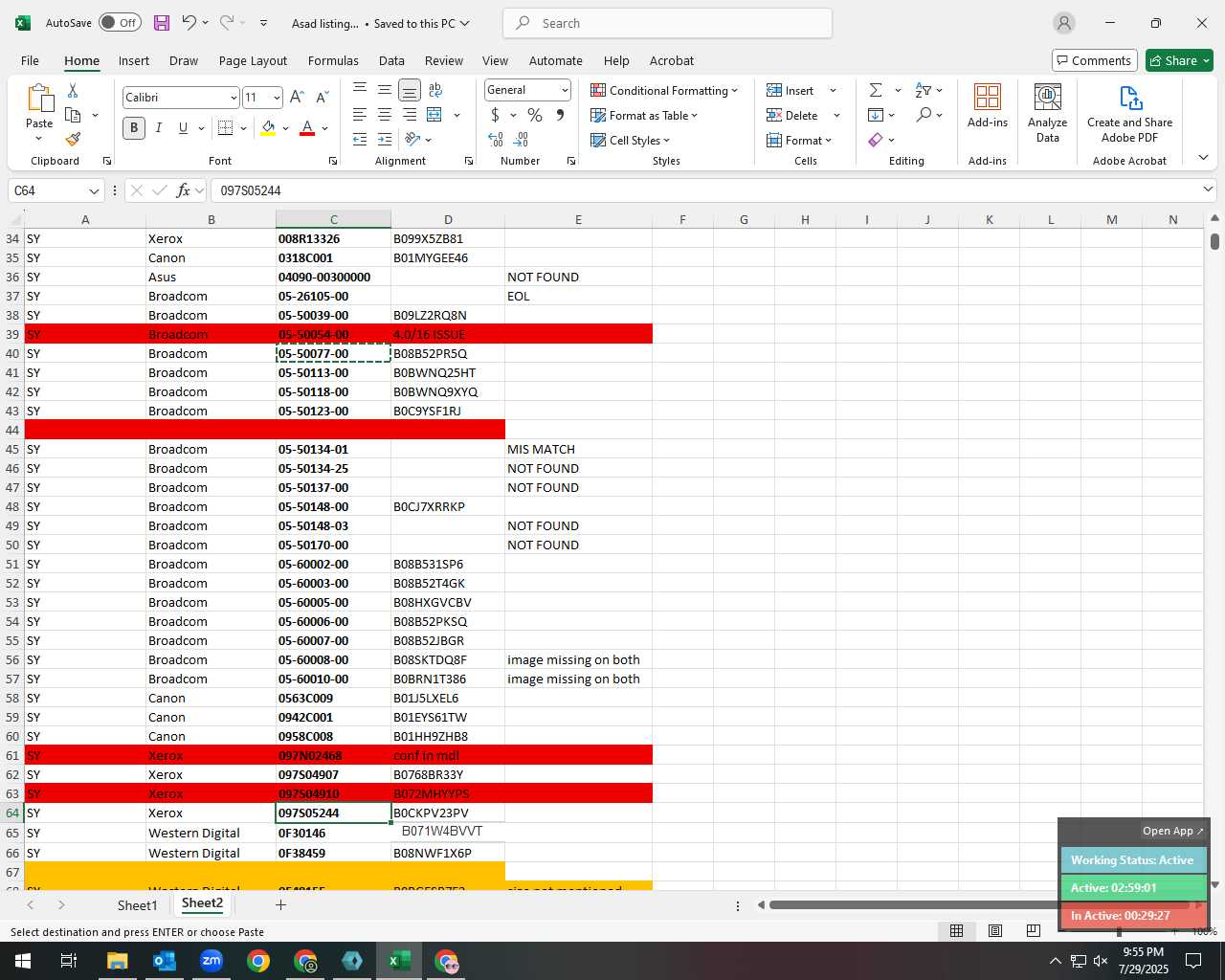1225x980 pixels.
Task: Apply Percent Style format
Action: 535,115
